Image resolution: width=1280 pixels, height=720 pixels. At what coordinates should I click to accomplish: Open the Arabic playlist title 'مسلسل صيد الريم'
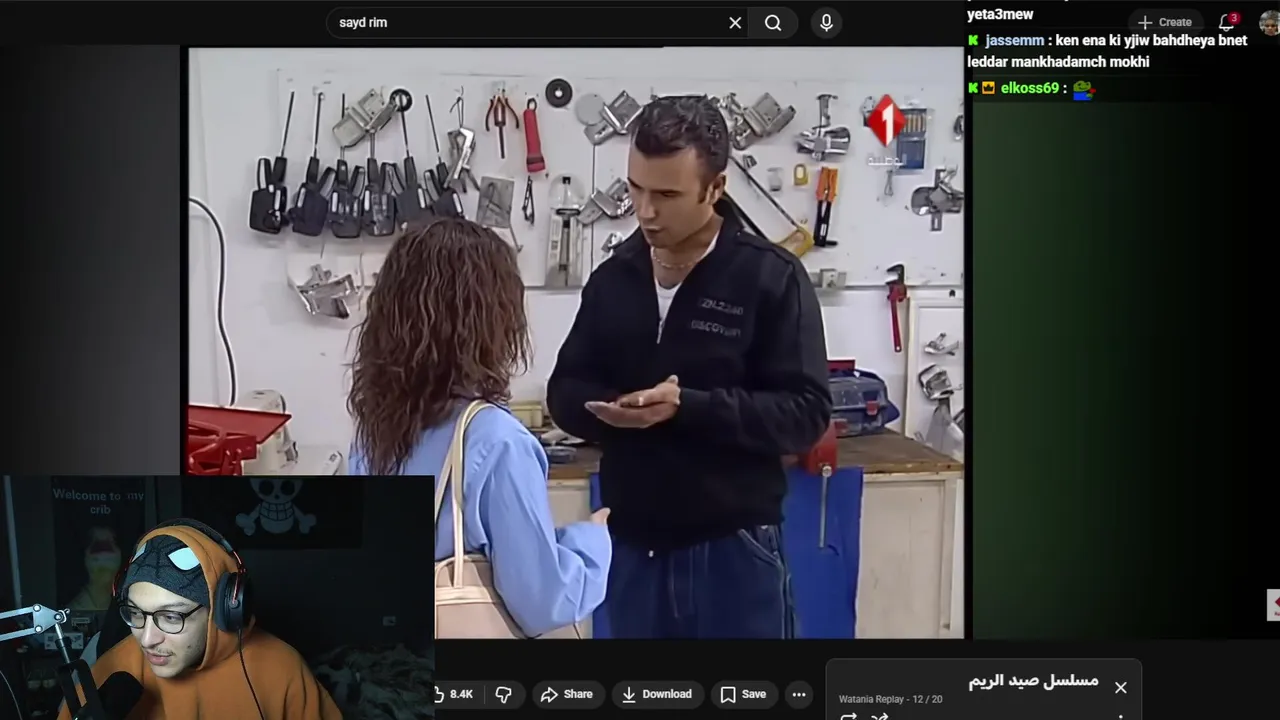[x=1033, y=680]
